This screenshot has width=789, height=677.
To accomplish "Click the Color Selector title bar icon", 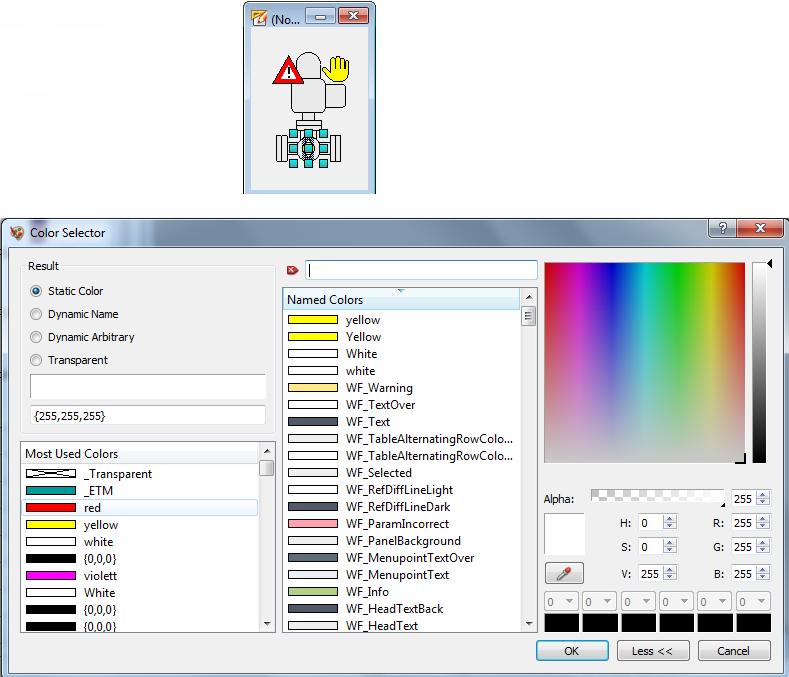I will click(x=17, y=232).
